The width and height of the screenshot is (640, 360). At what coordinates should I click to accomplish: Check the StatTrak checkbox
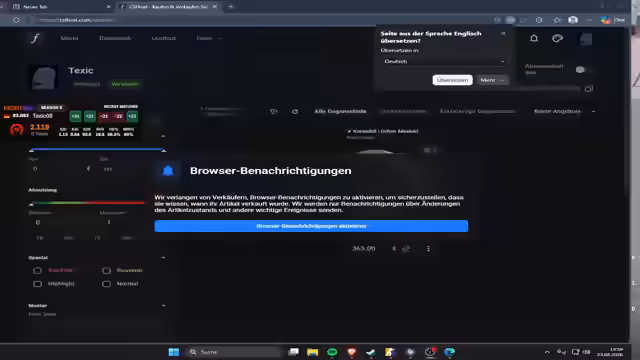38,270
